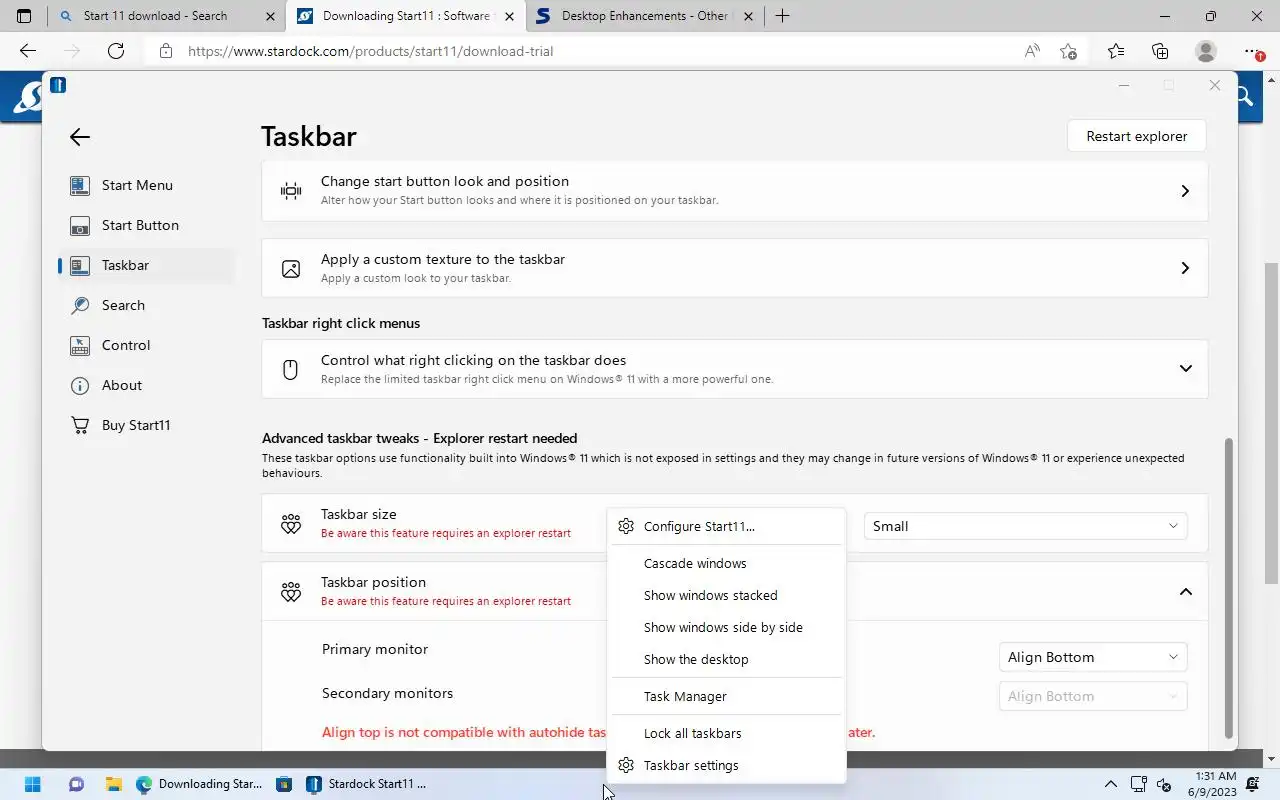
Task: Close the Downloading Start11 browser tab
Action: [509, 16]
